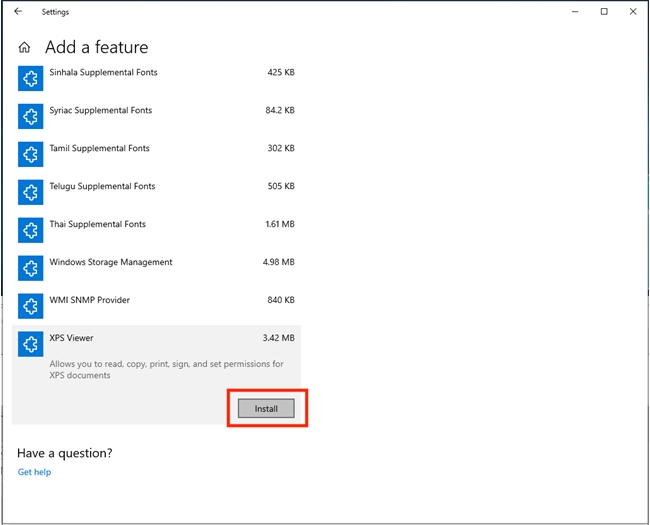This screenshot has width=650, height=525.
Task: Click the WMI SNMP Provider feature icon
Action: click(x=30, y=306)
